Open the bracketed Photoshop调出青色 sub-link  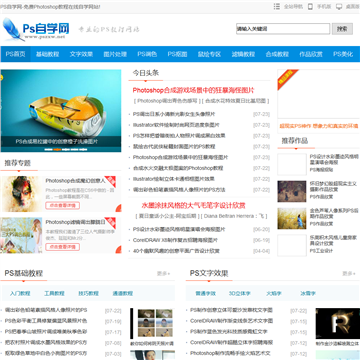167,101
